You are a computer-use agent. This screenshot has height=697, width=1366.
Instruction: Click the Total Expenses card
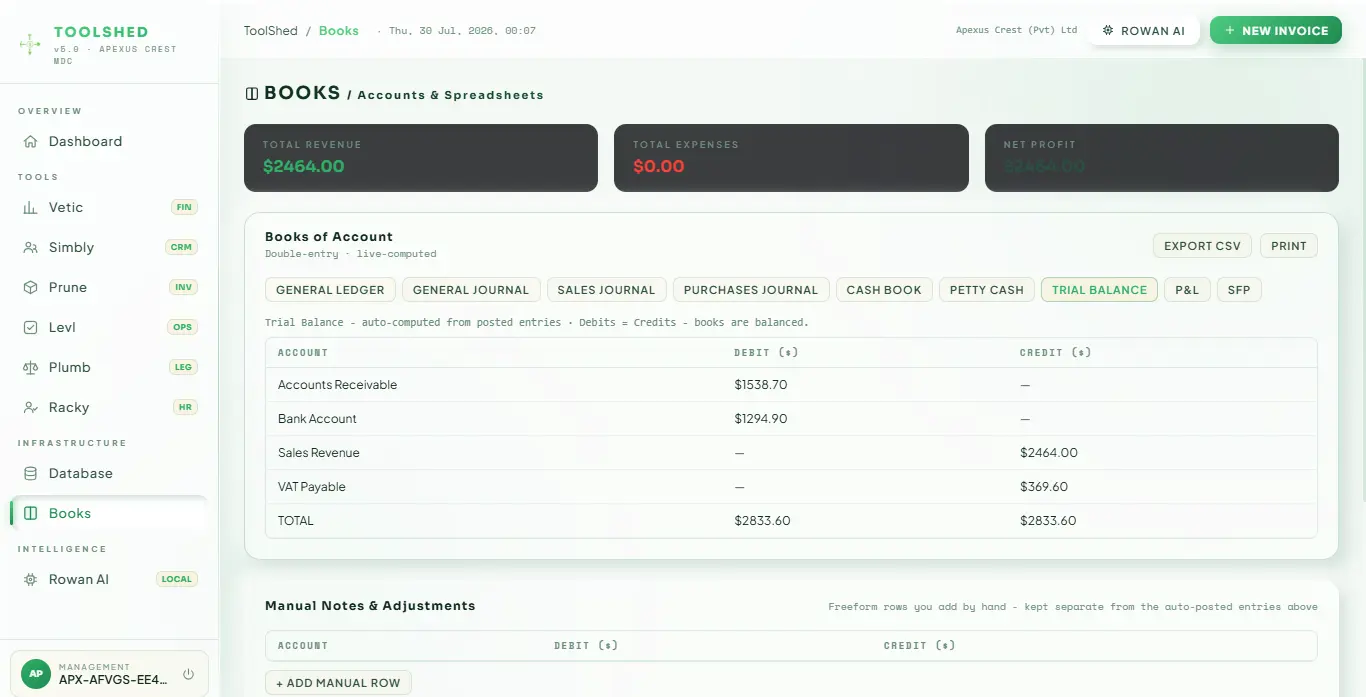click(x=791, y=158)
